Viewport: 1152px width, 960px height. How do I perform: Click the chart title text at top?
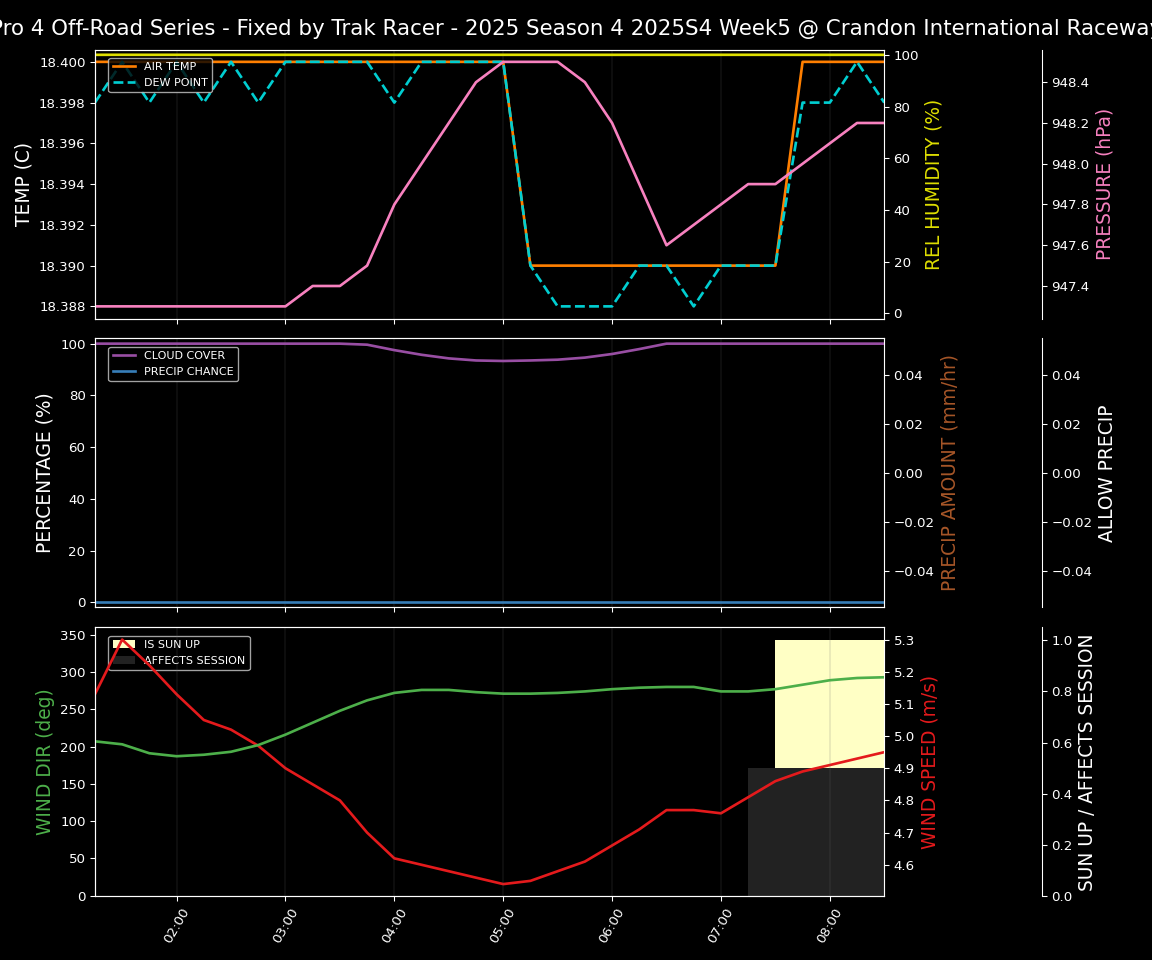pyautogui.click(x=576, y=28)
